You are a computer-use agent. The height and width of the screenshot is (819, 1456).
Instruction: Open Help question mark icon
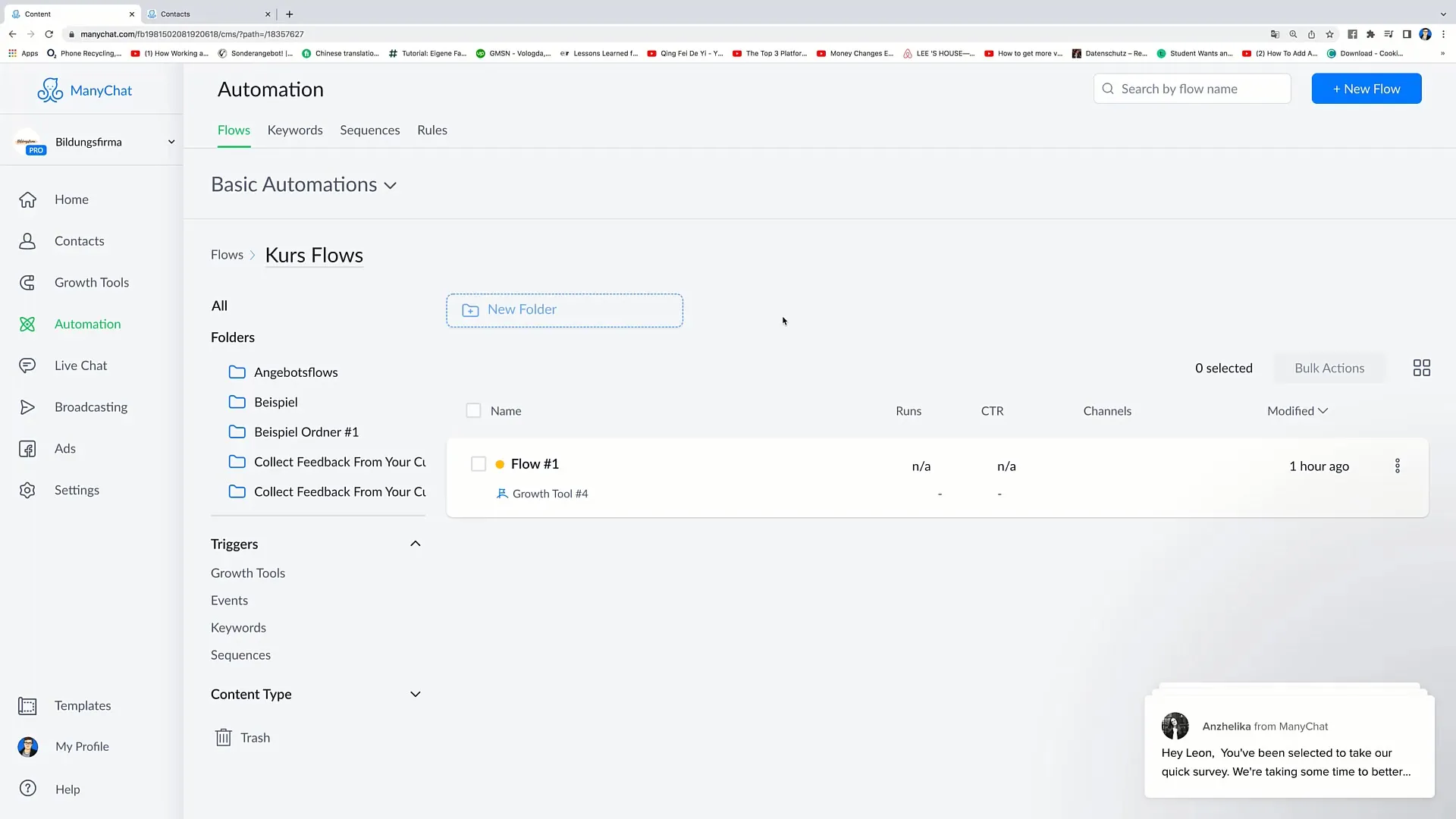(28, 789)
